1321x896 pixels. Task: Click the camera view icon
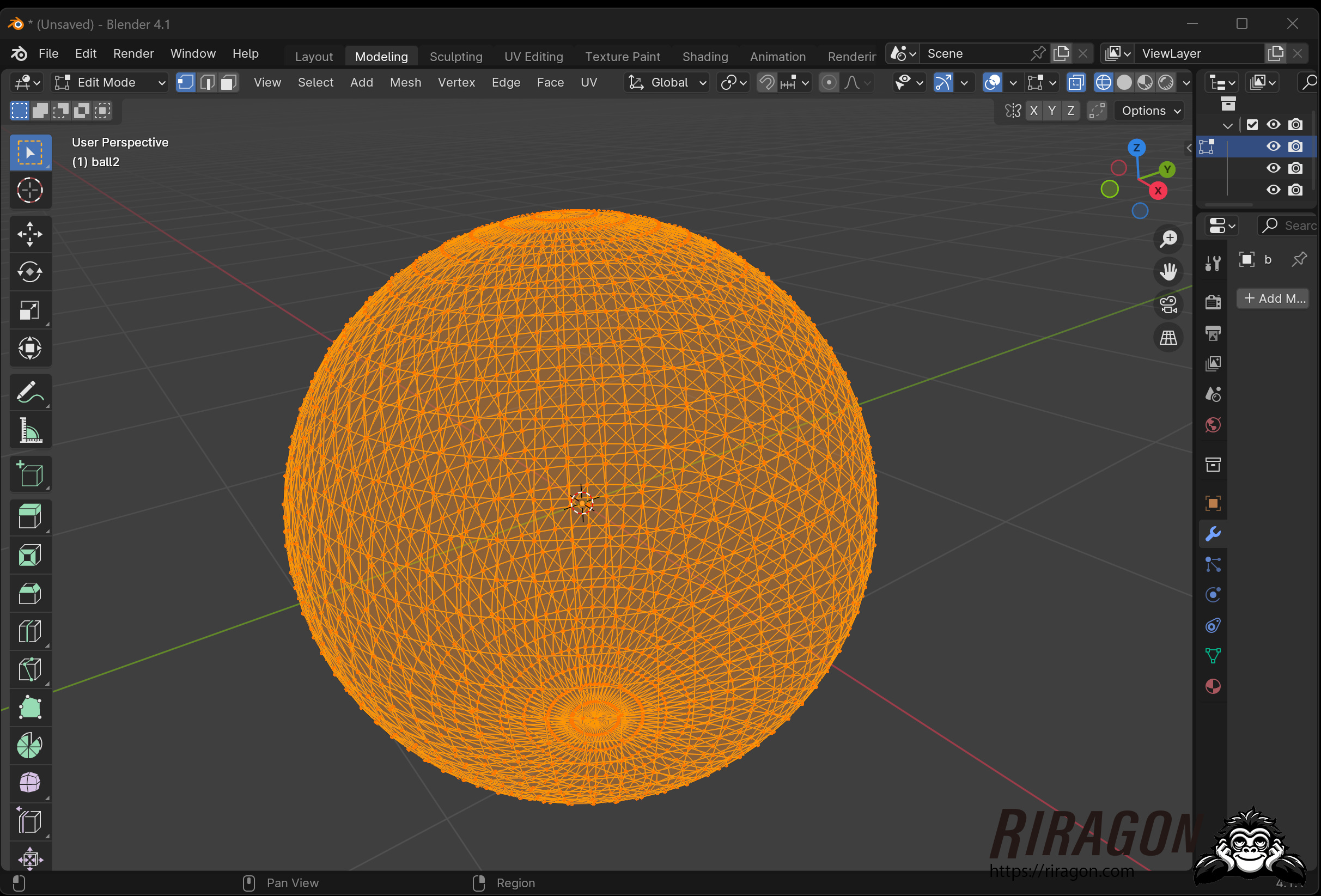tap(1167, 304)
